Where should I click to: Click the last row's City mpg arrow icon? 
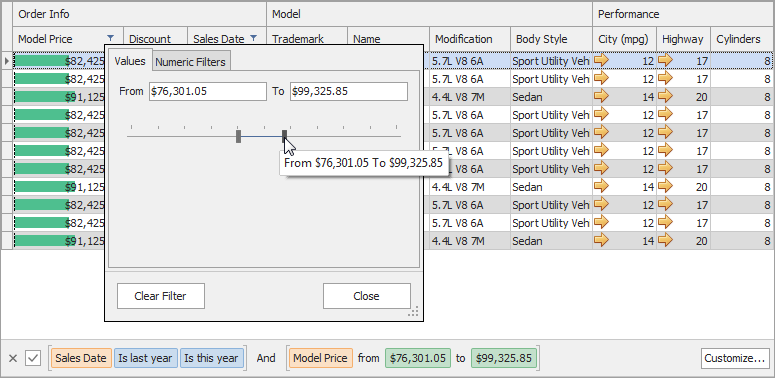(x=602, y=241)
